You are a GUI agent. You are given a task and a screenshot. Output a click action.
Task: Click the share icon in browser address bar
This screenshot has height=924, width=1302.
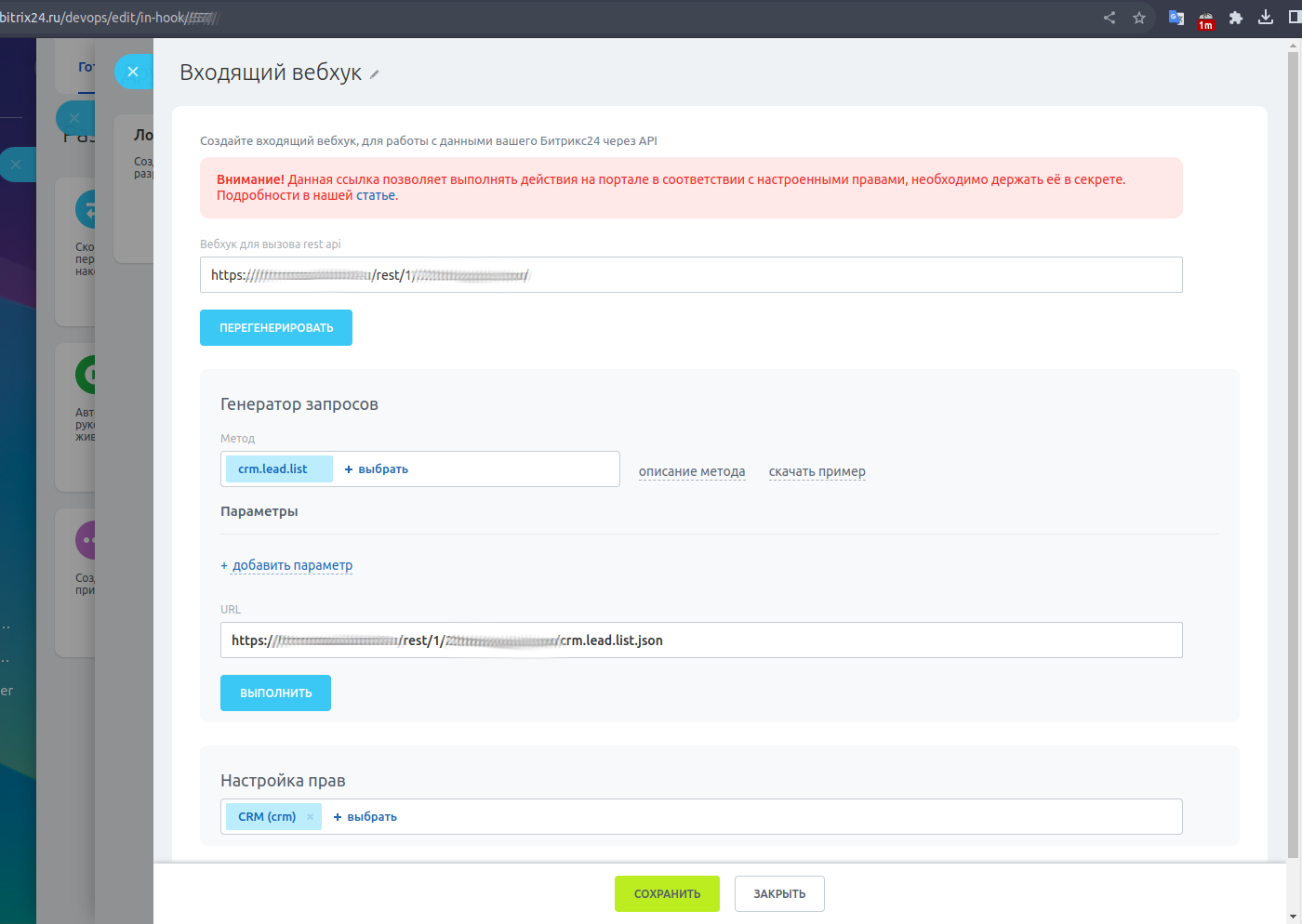coord(1109,18)
